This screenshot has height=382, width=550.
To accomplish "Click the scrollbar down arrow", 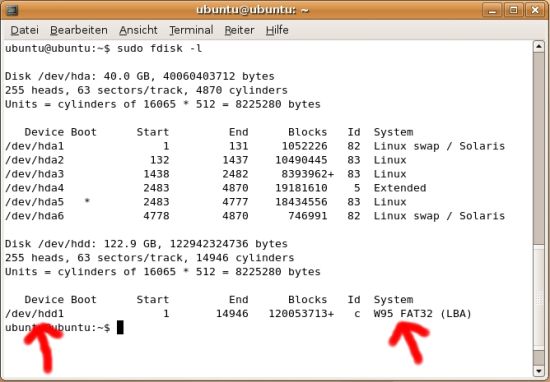I will pyautogui.click(x=538, y=371).
